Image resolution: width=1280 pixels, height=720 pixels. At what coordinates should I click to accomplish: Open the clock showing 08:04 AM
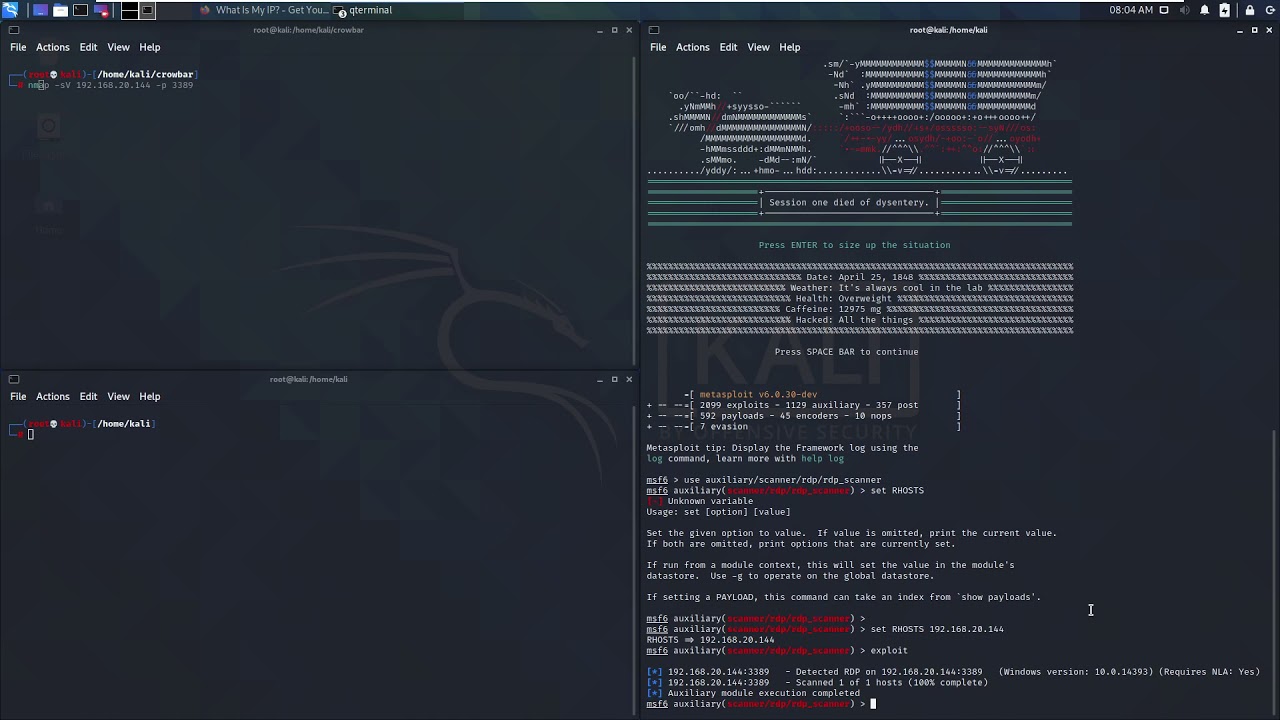(x=1131, y=10)
